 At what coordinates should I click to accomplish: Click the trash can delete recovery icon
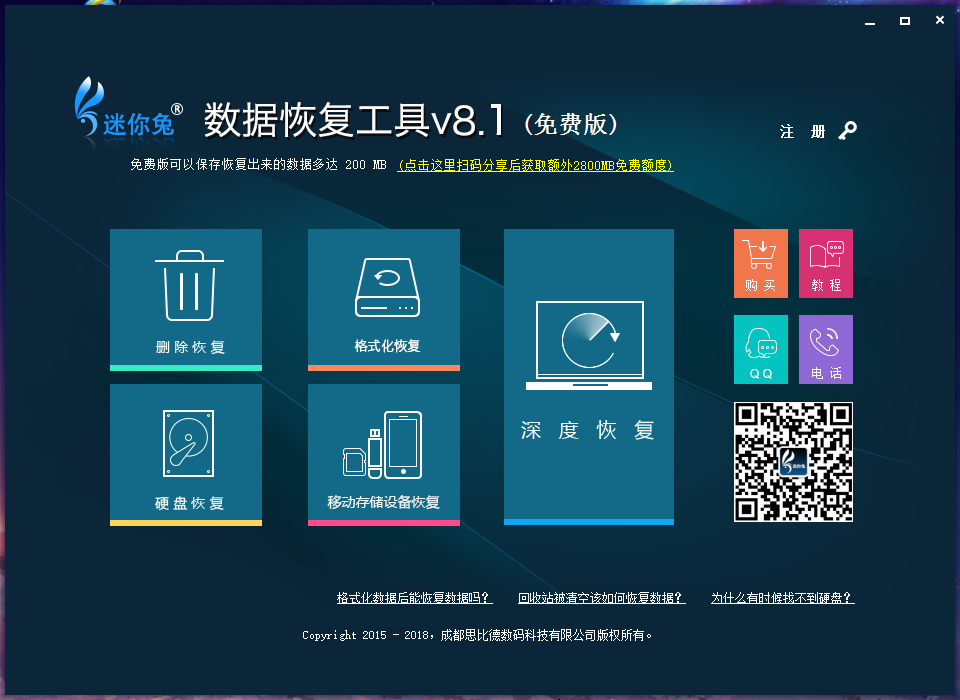pos(189,286)
